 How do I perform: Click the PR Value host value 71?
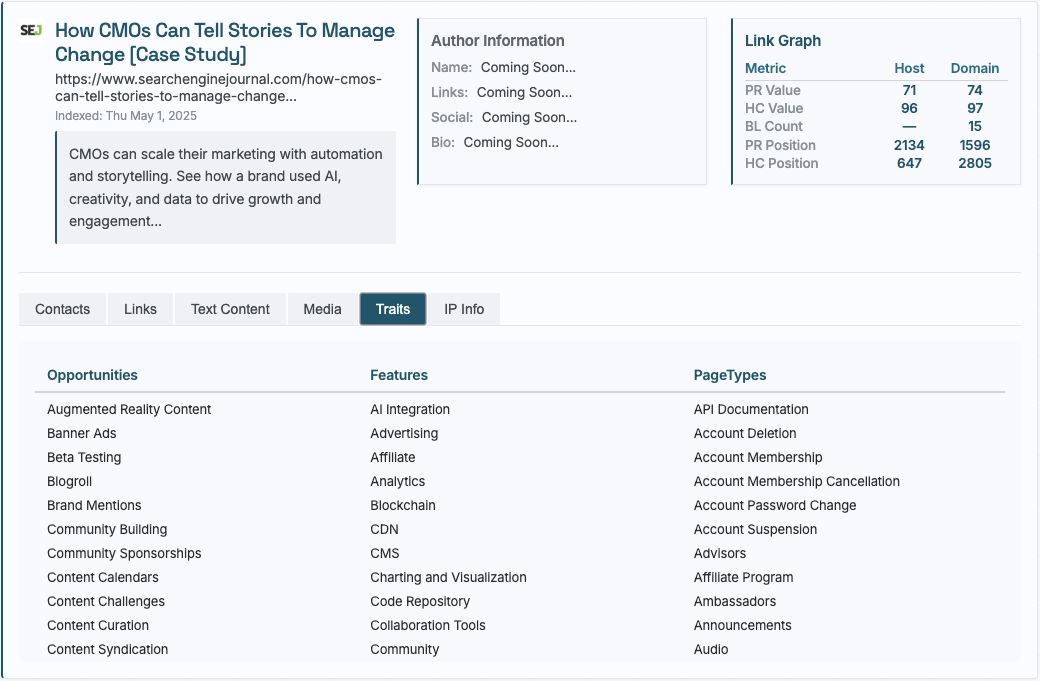click(909, 90)
